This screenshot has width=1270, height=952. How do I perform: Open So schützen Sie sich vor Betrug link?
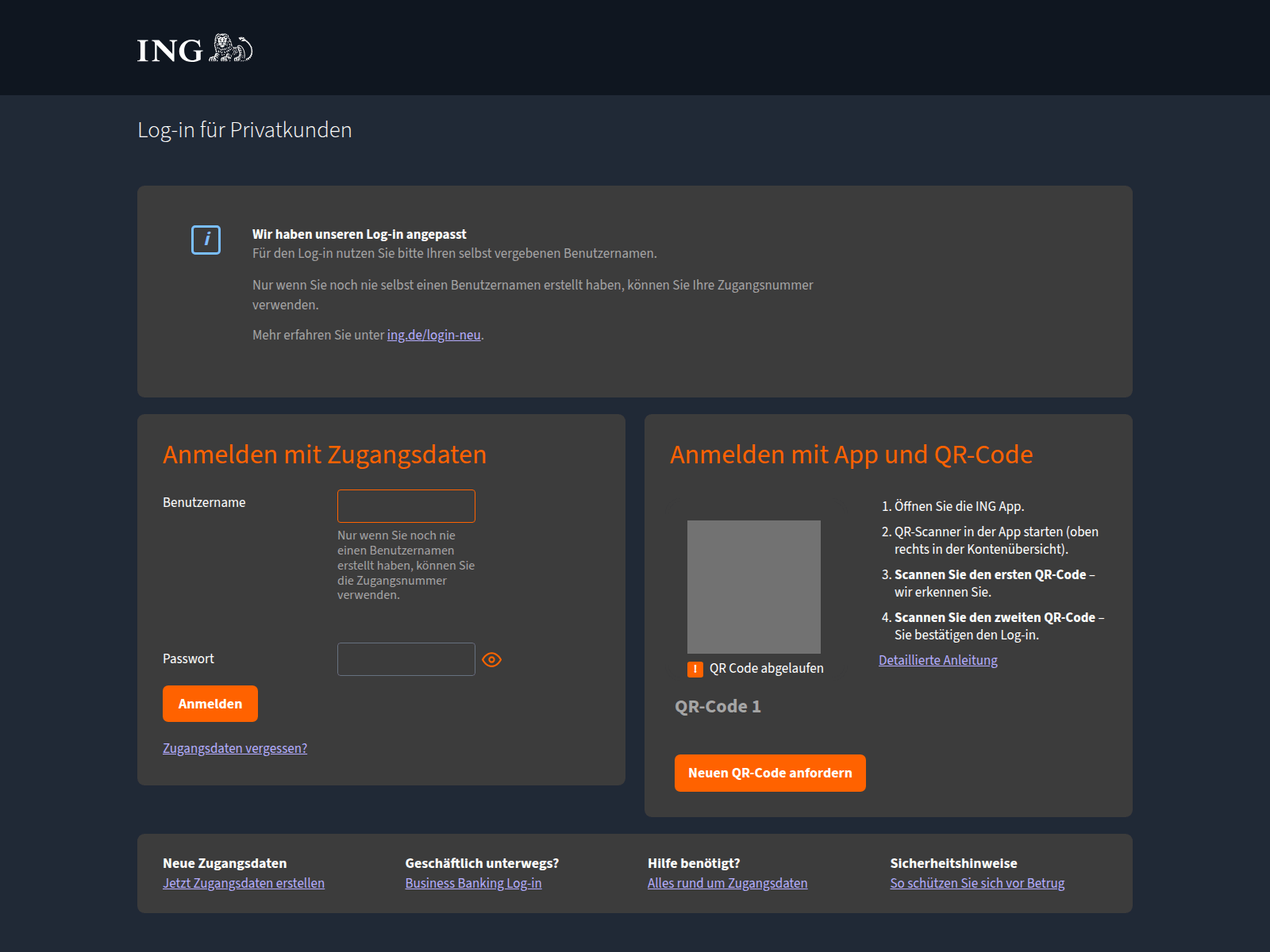(978, 883)
